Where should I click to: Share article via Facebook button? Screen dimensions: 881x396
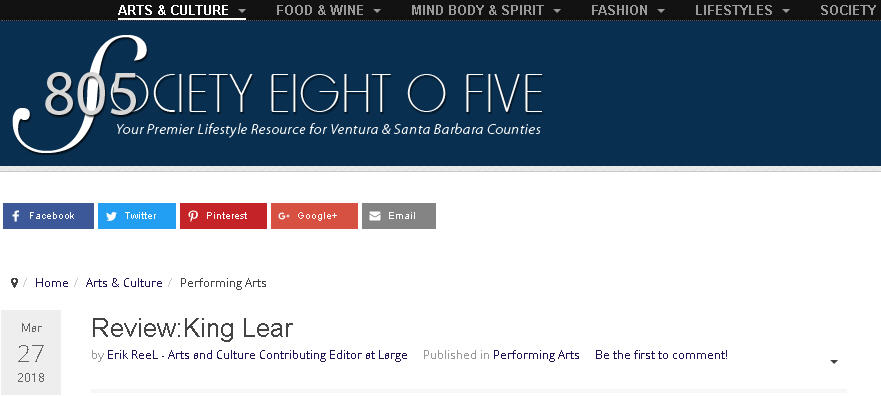click(x=48, y=216)
